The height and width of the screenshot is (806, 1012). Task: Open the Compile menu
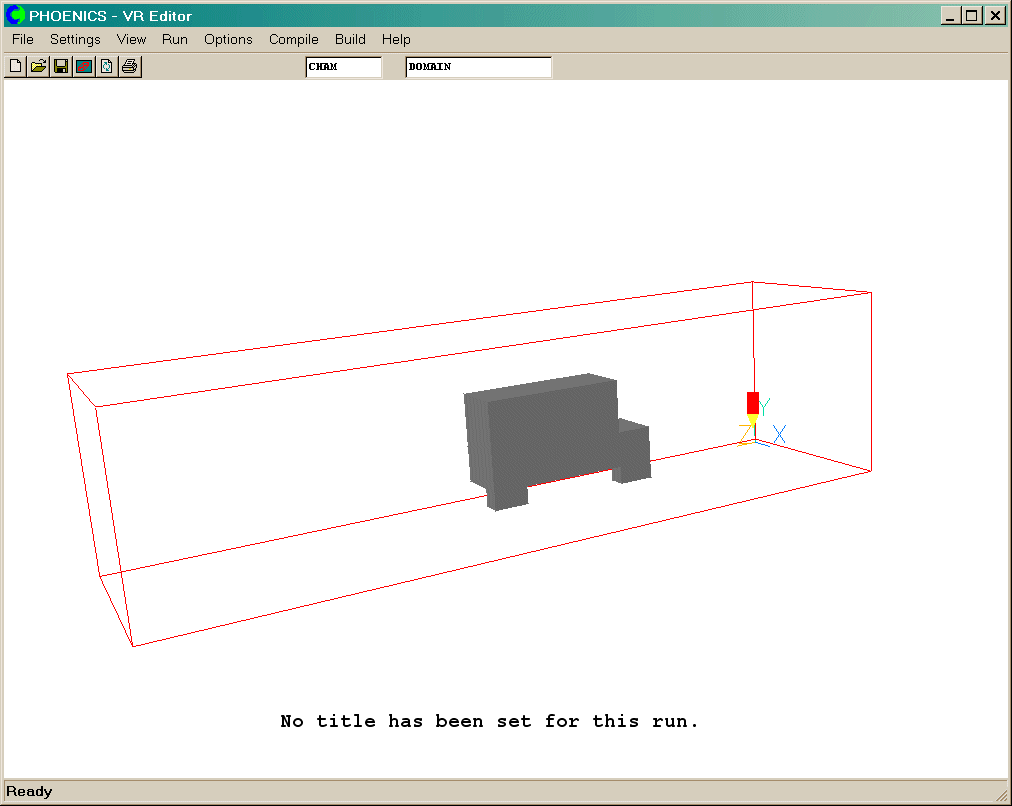pyautogui.click(x=293, y=40)
